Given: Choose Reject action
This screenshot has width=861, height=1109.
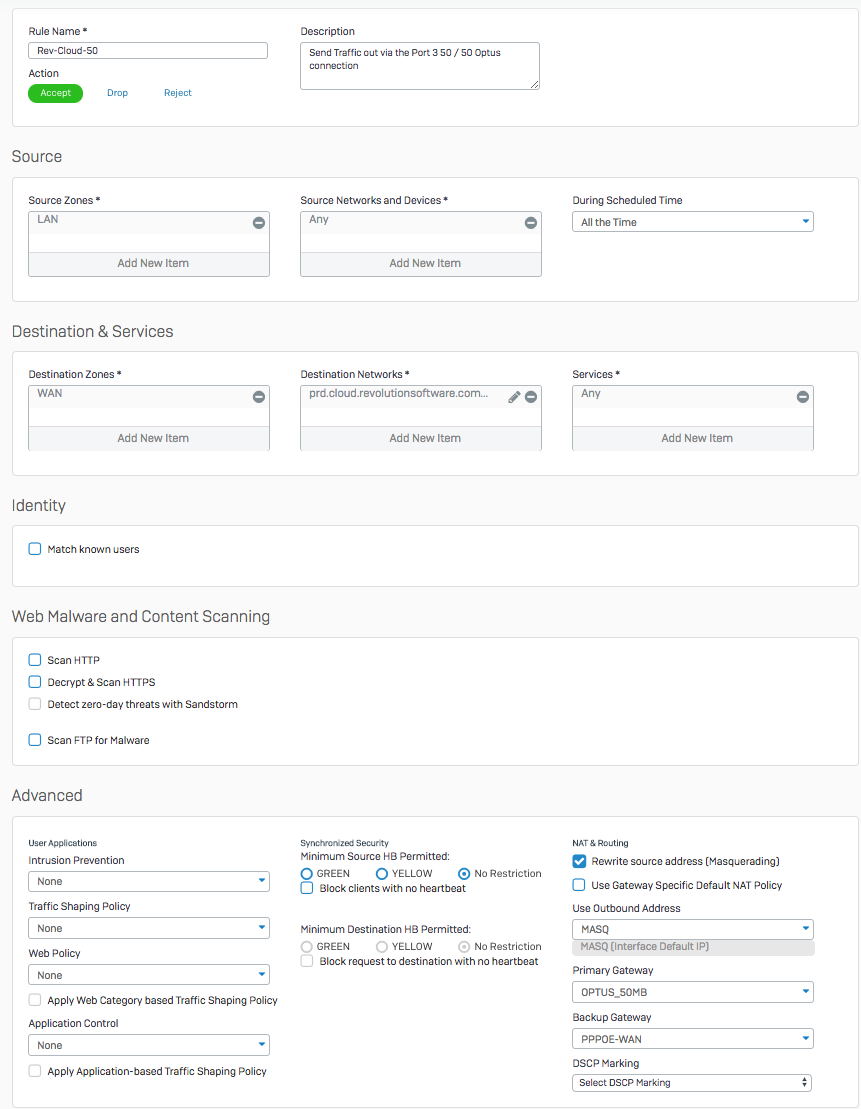Looking at the screenshot, I should click(x=178, y=93).
